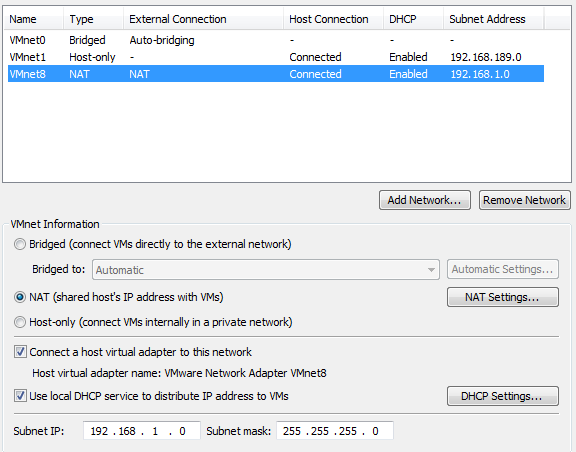The height and width of the screenshot is (452, 576).
Task: Sort list by DHCP column header
Action: coord(413,19)
